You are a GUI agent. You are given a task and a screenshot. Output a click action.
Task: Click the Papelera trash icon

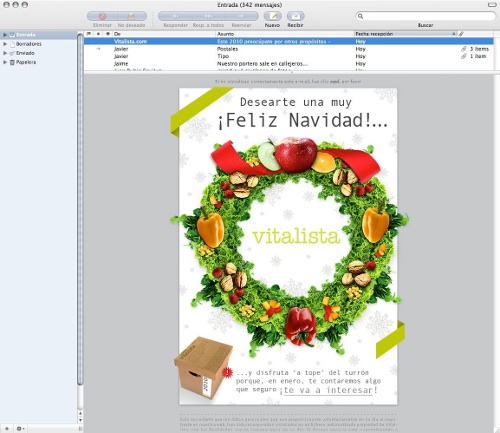pos(12,62)
